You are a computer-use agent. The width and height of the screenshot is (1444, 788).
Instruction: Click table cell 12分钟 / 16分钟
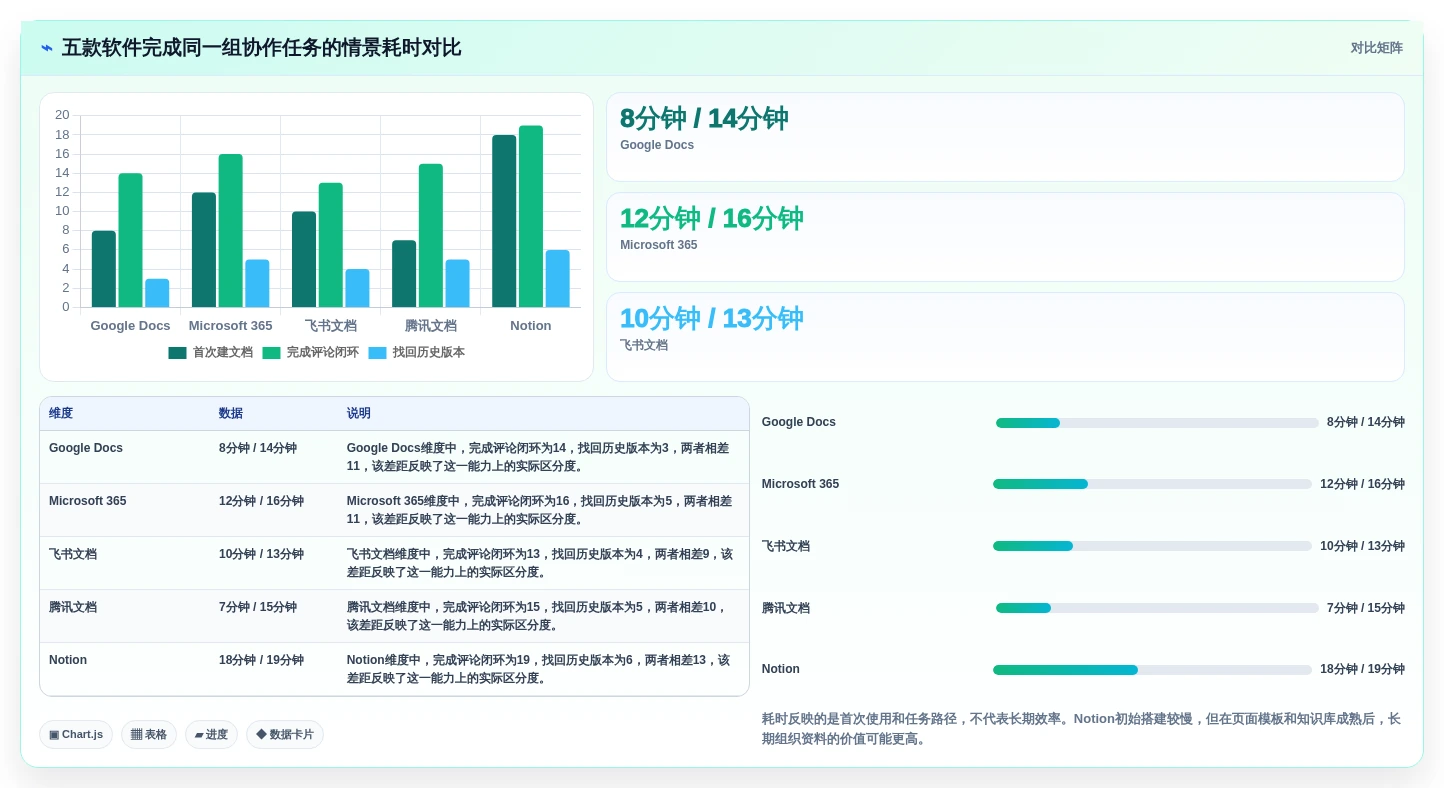coord(261,501)
